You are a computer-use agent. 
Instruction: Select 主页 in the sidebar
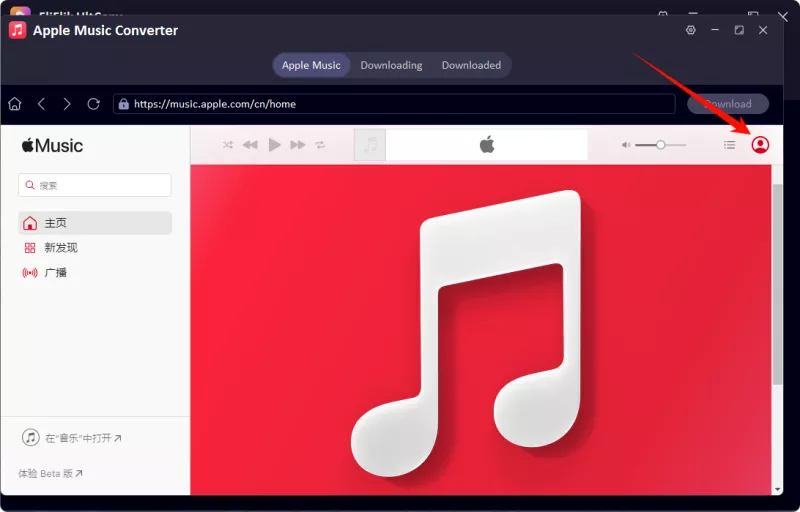coord(95,223)
